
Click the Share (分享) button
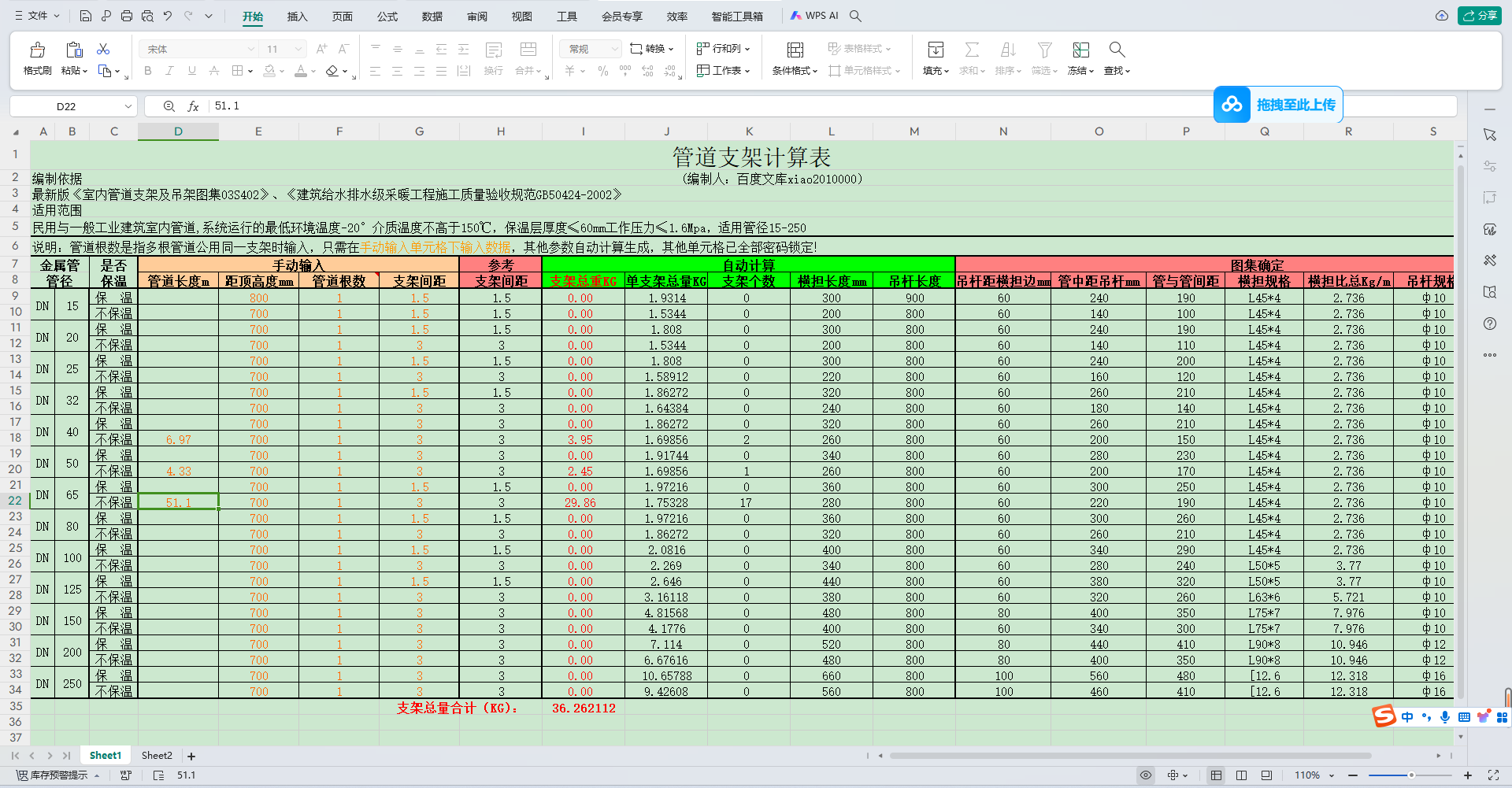[1480, 16]
